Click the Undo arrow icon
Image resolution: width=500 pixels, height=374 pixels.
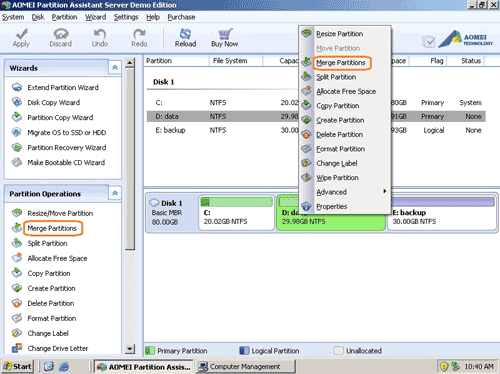(x=100, y=34)
